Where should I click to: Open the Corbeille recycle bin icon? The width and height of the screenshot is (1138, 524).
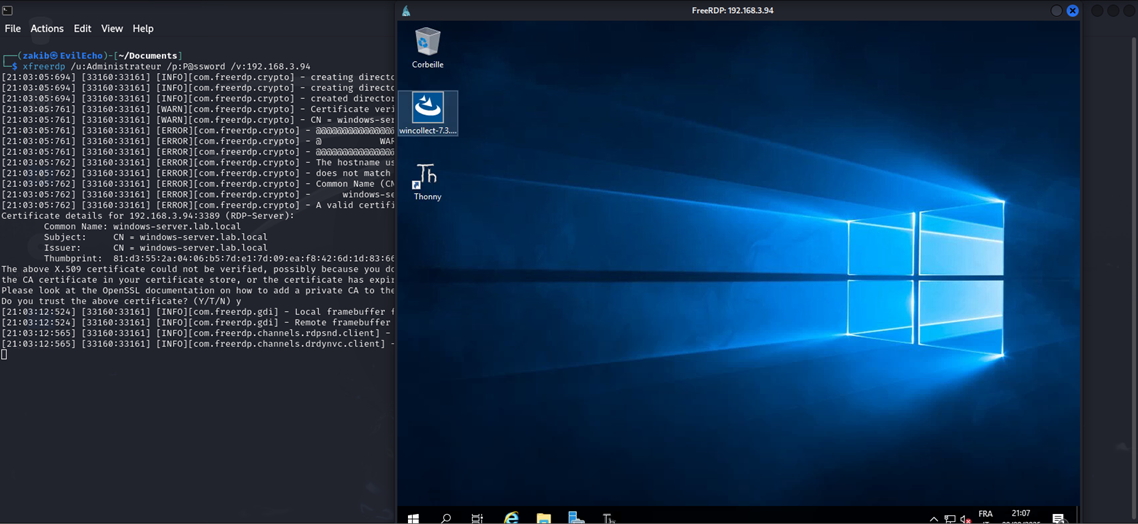pyautogui.click(x=427, y=48)
